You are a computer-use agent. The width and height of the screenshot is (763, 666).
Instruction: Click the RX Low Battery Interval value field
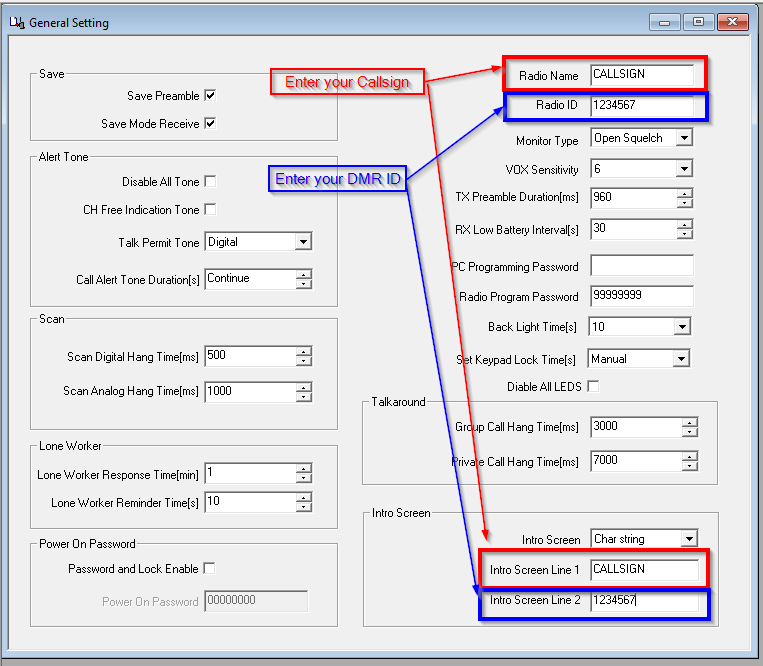634,229
